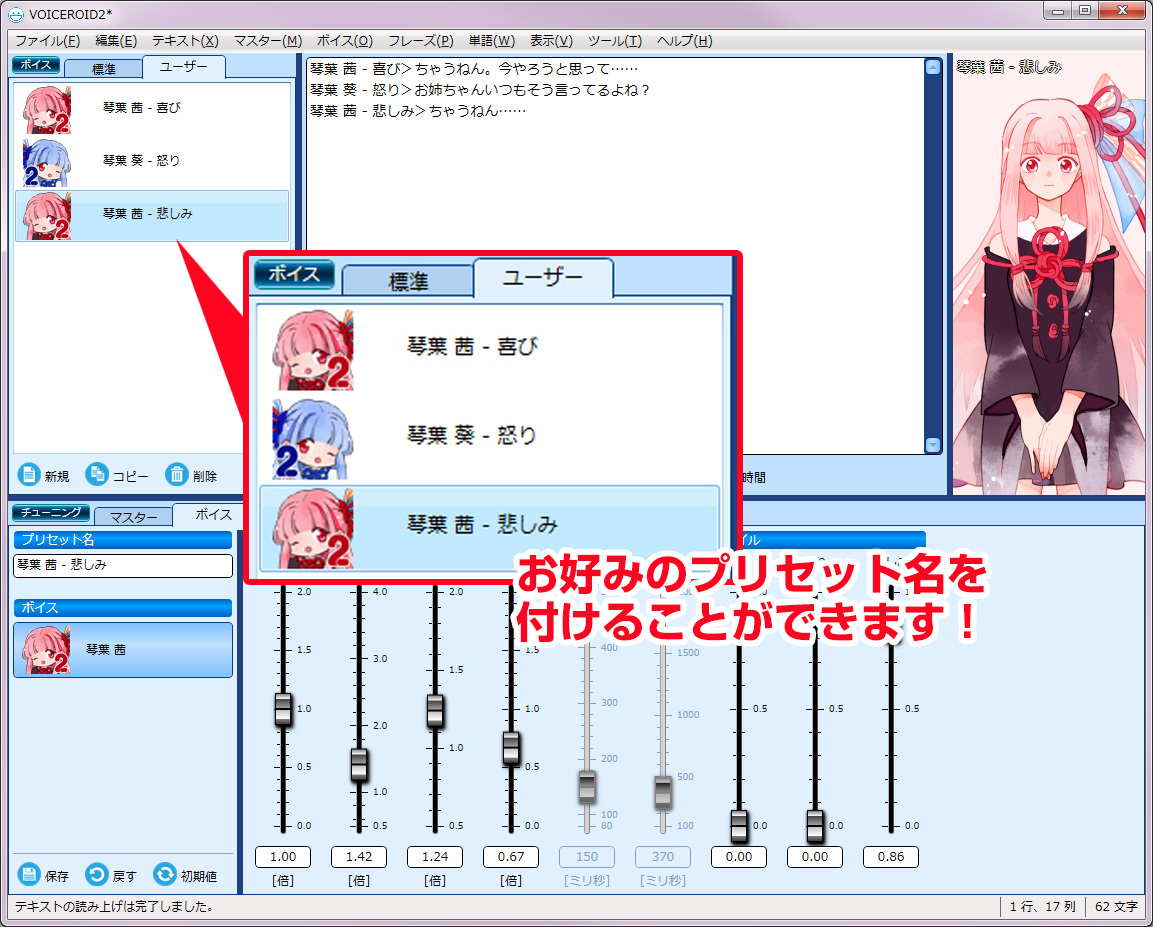1153x927 pixels.
Task: Click text editor scrollbar down arrow
Action: [x=932, y=445]
